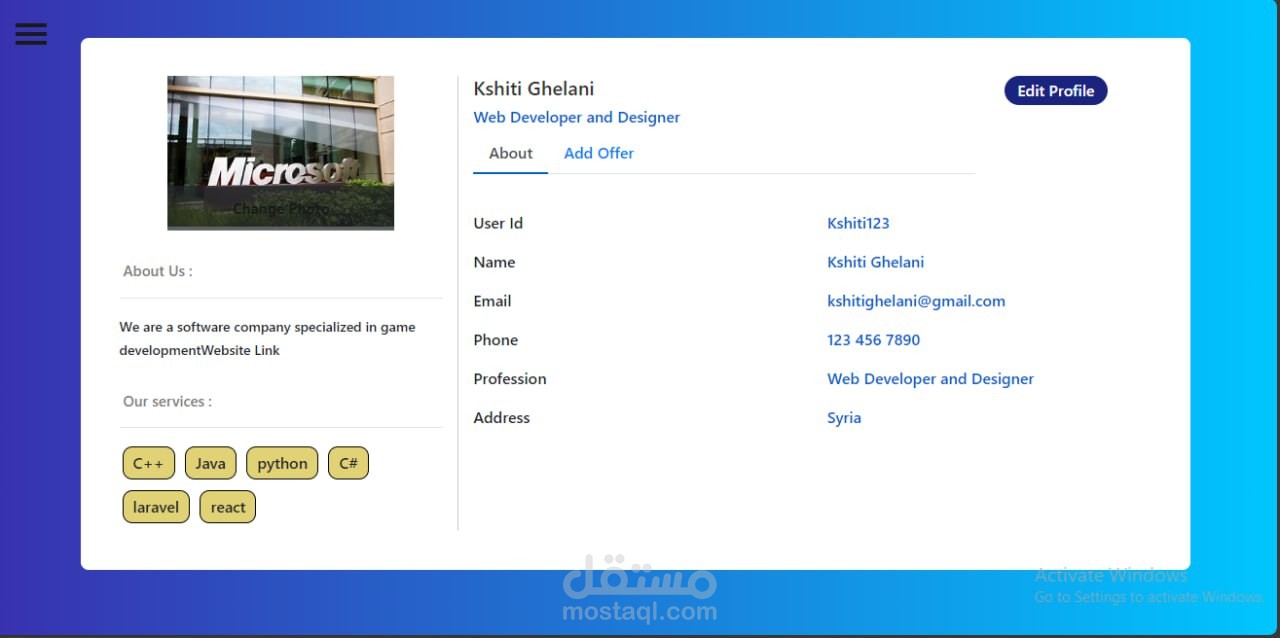
Task: Click the phone number 123 456 7890
Action: click(x=873, y=340)
